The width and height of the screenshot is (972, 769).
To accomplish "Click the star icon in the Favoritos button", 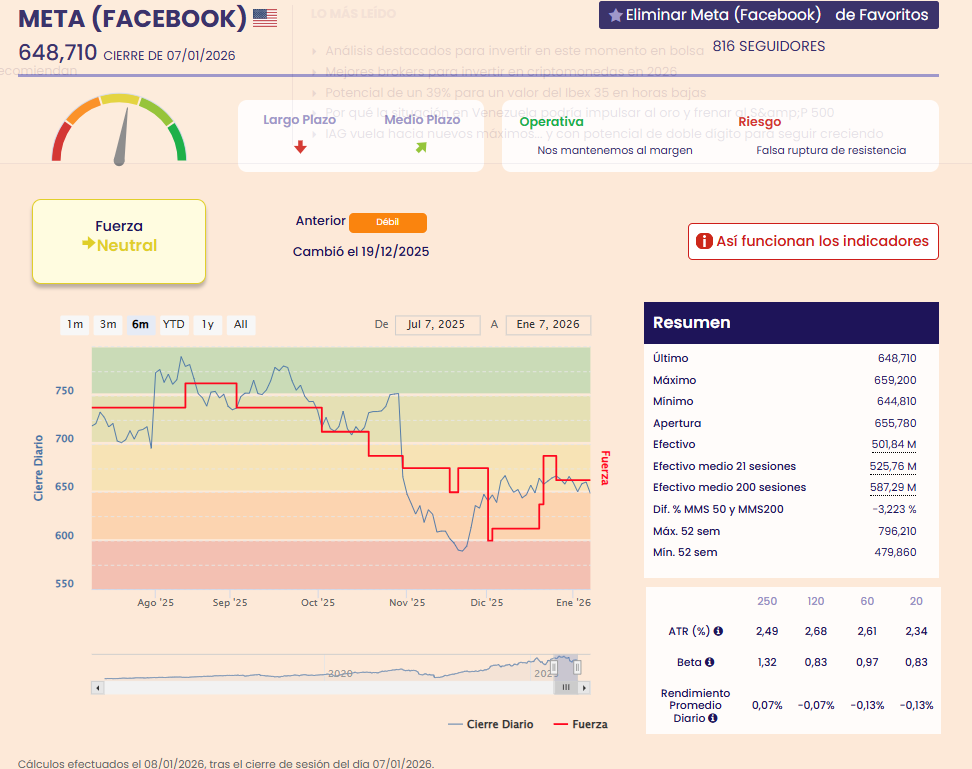I will click(x=616, y=15).
